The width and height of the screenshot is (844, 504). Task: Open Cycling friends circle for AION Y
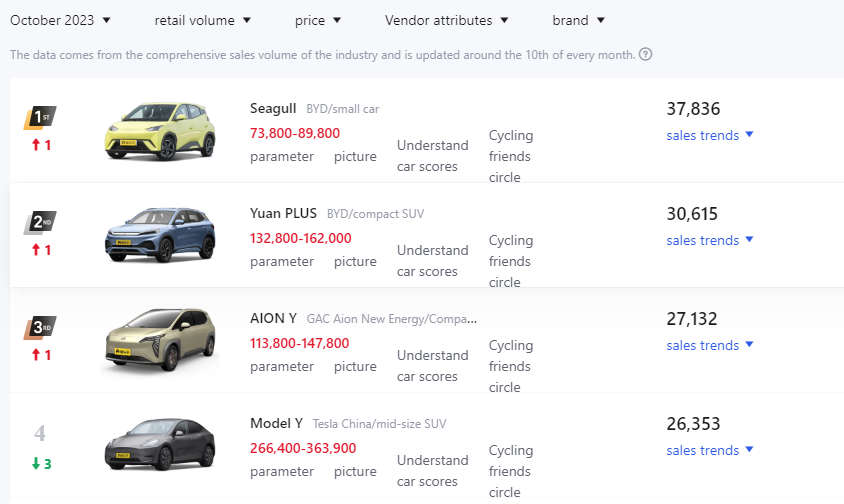pos(511,366)
